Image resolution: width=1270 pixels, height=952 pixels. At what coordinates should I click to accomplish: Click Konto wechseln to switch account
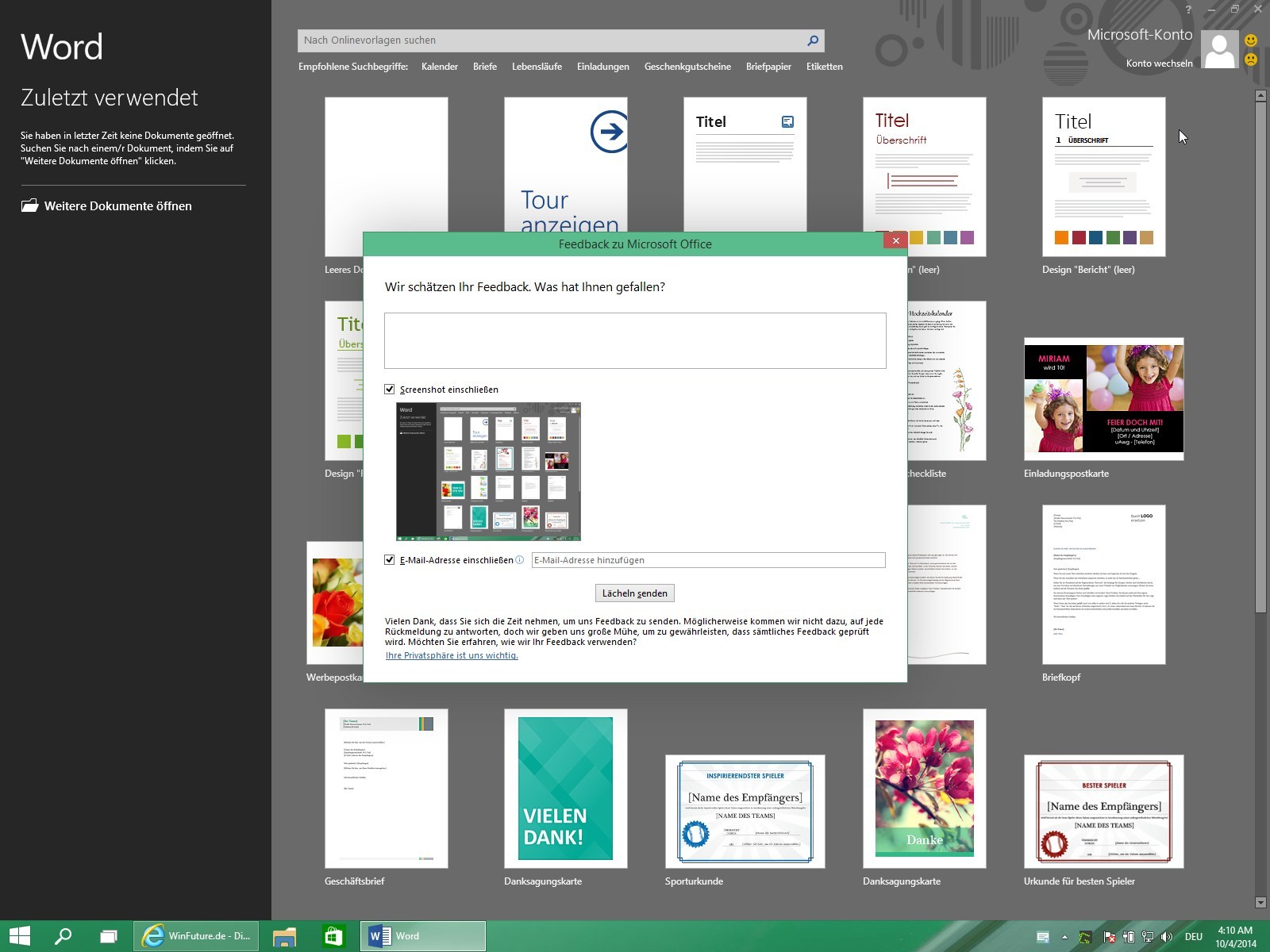pos(1159,63)
